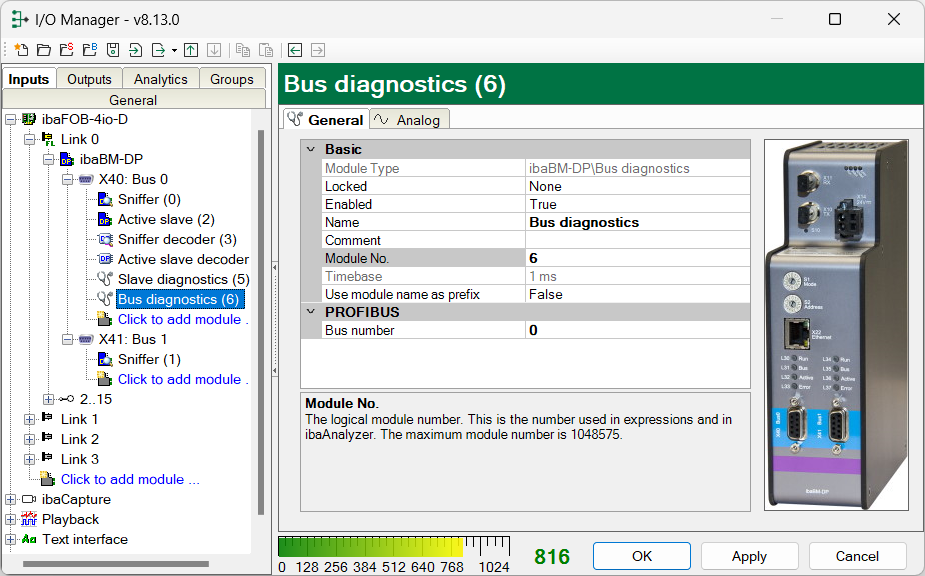Click the ibaBM-DP device icon
Viewport: 925px width, 576px height.
coord(67,159)
